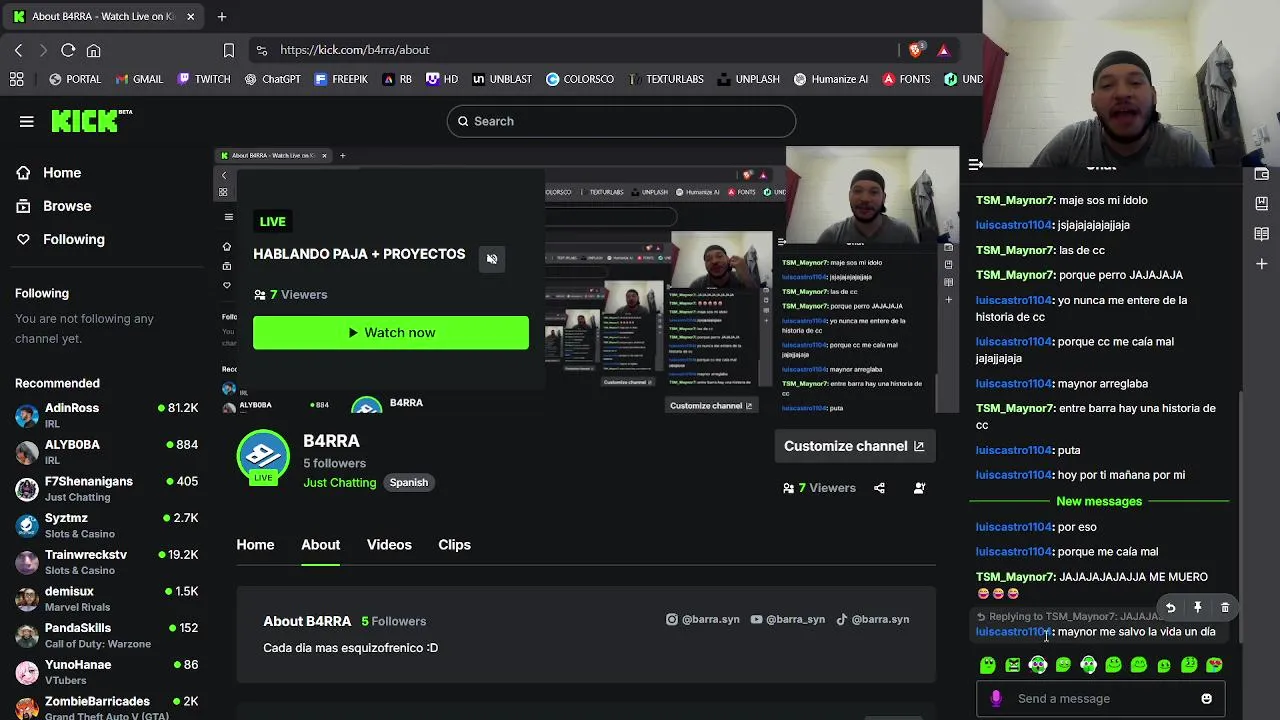
Task: Open the Kick hamburger sidebar menu
Action: pyautogui.click(x=27, y=121)
